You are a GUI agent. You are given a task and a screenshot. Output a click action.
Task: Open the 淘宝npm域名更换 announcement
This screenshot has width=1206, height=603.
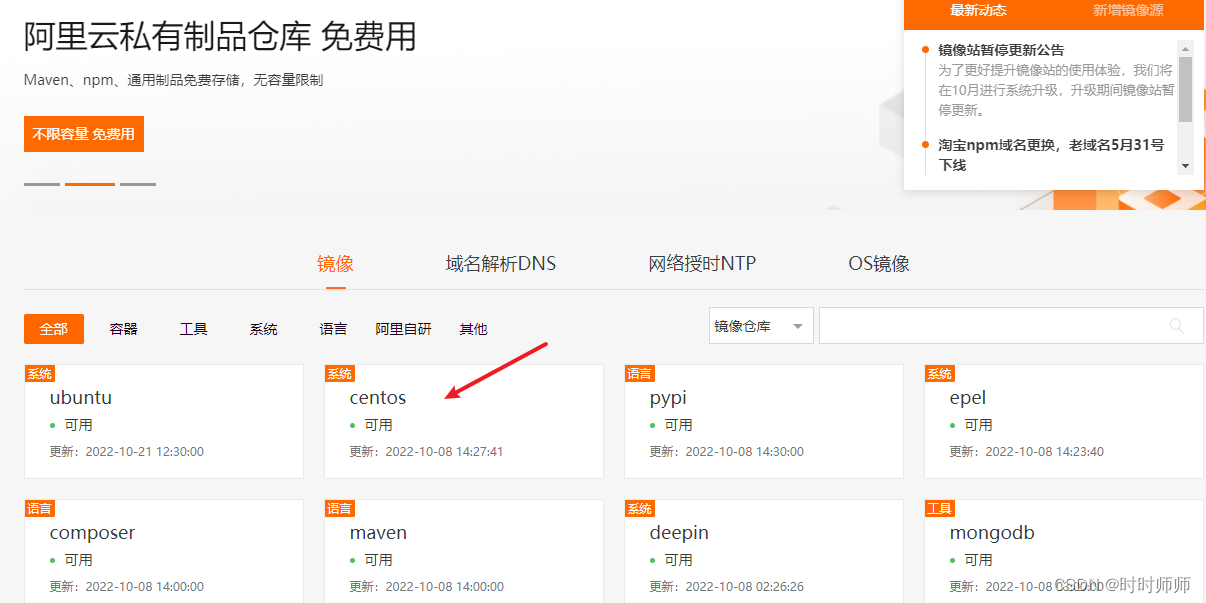[1051, 155]
